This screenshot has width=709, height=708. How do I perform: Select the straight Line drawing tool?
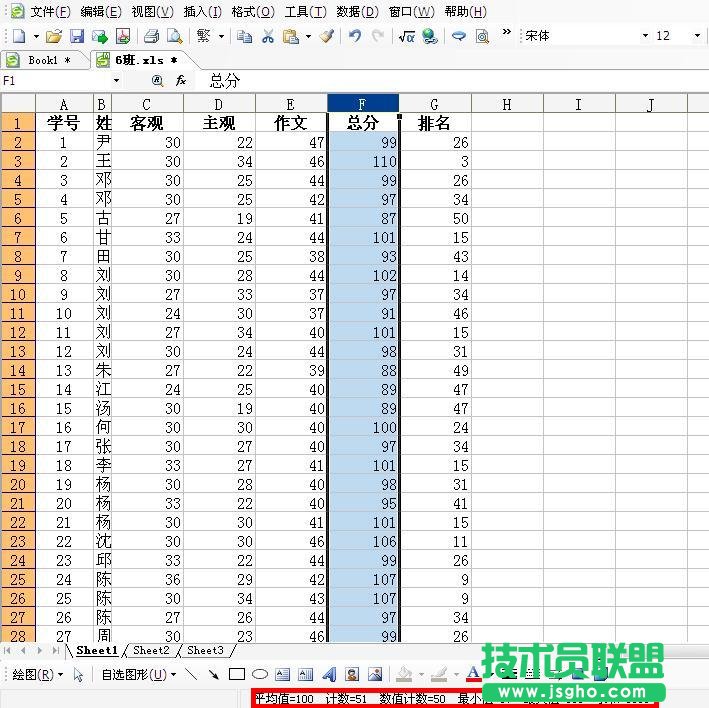point(192,674)
